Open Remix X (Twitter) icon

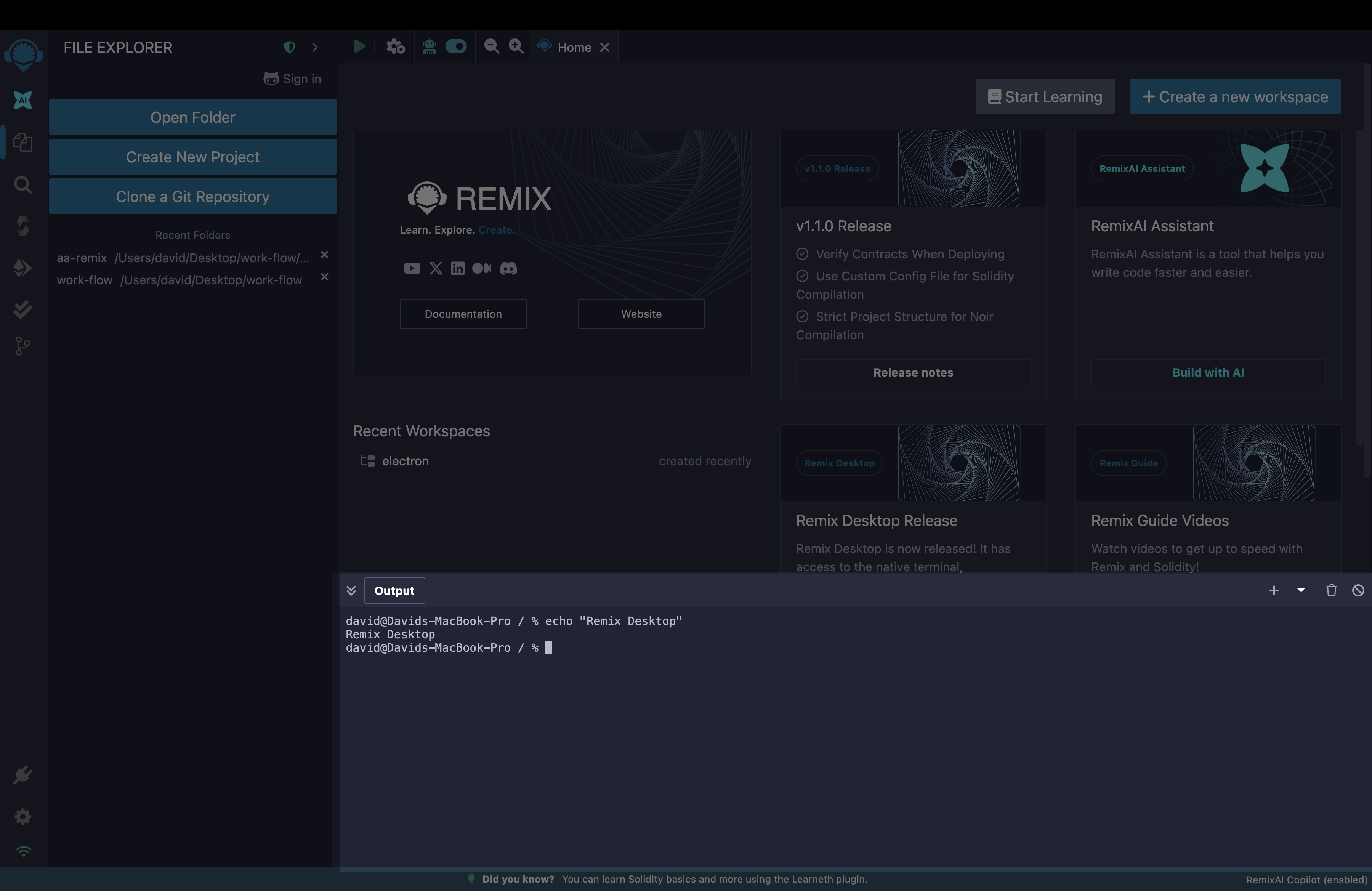(x=436, y=269)
